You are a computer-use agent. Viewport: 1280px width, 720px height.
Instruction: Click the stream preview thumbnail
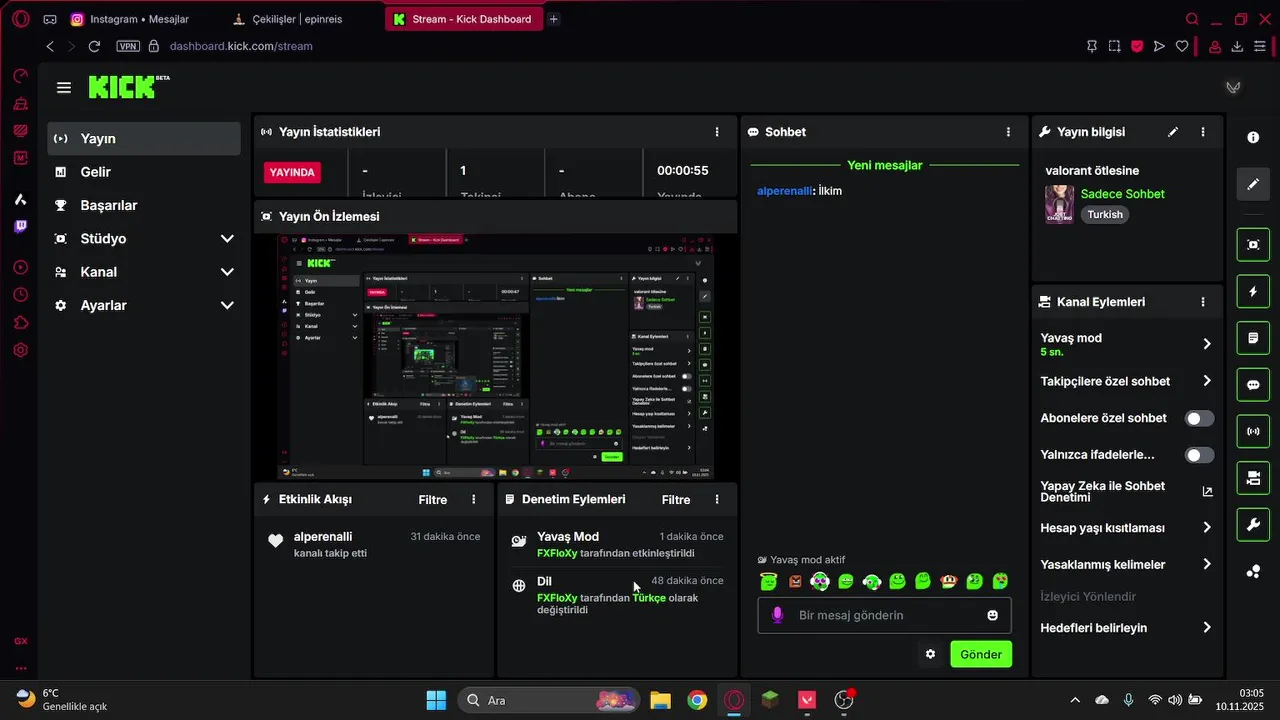point(495,357)
